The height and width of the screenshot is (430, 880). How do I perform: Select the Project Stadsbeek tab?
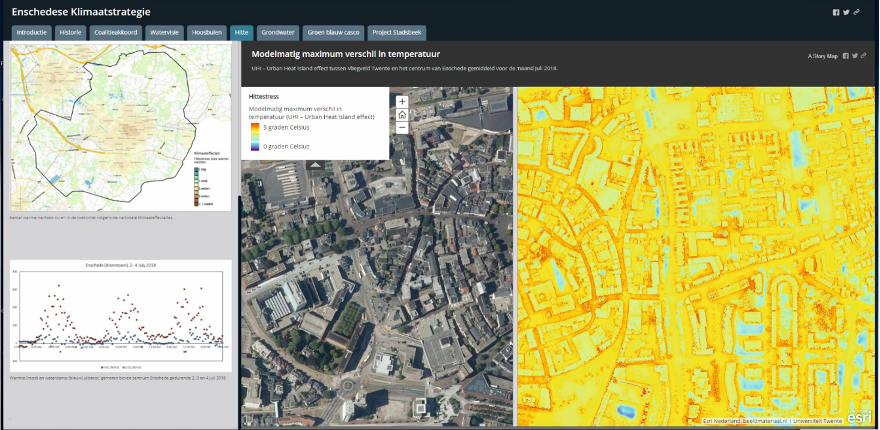click(397, 32)
